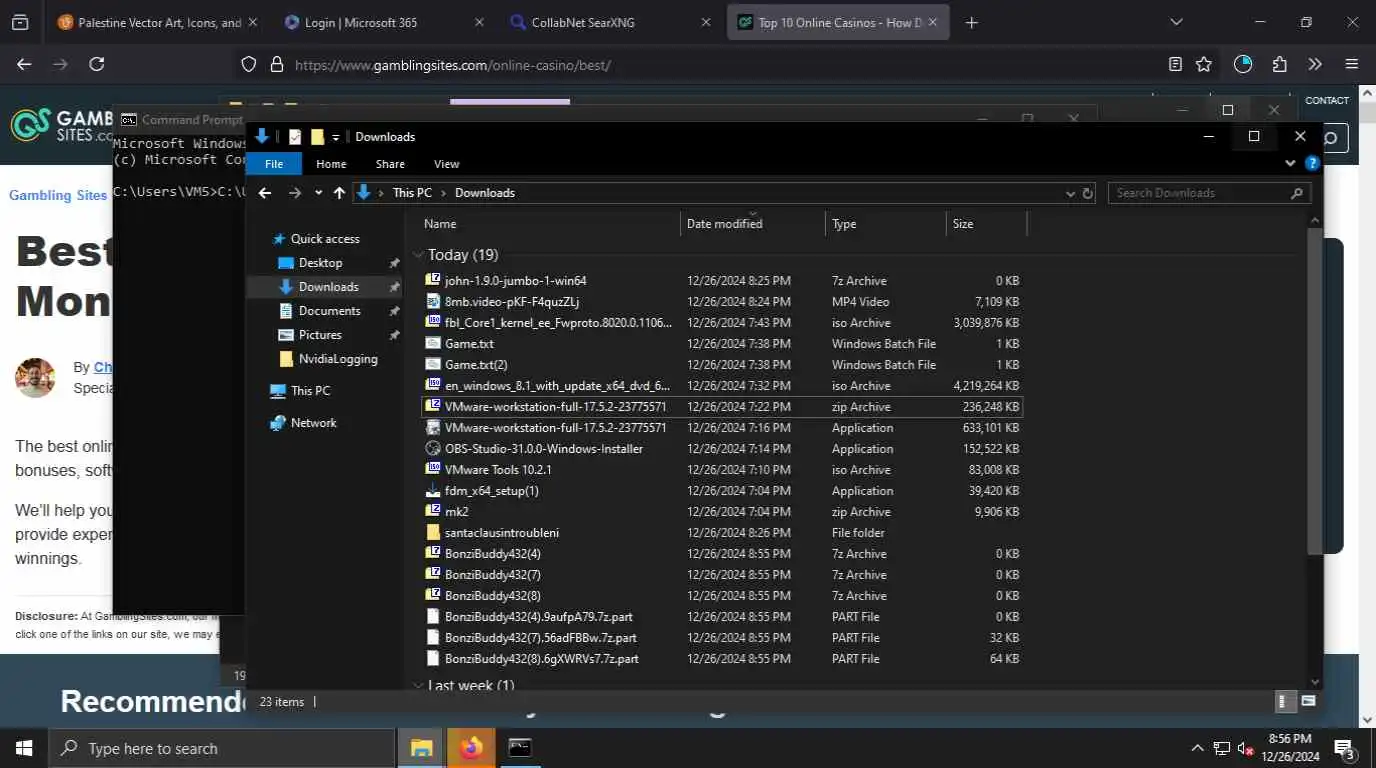Select the 8mb.video-pKF-F4quzZLj MP4 file icon

coord(433,302)
